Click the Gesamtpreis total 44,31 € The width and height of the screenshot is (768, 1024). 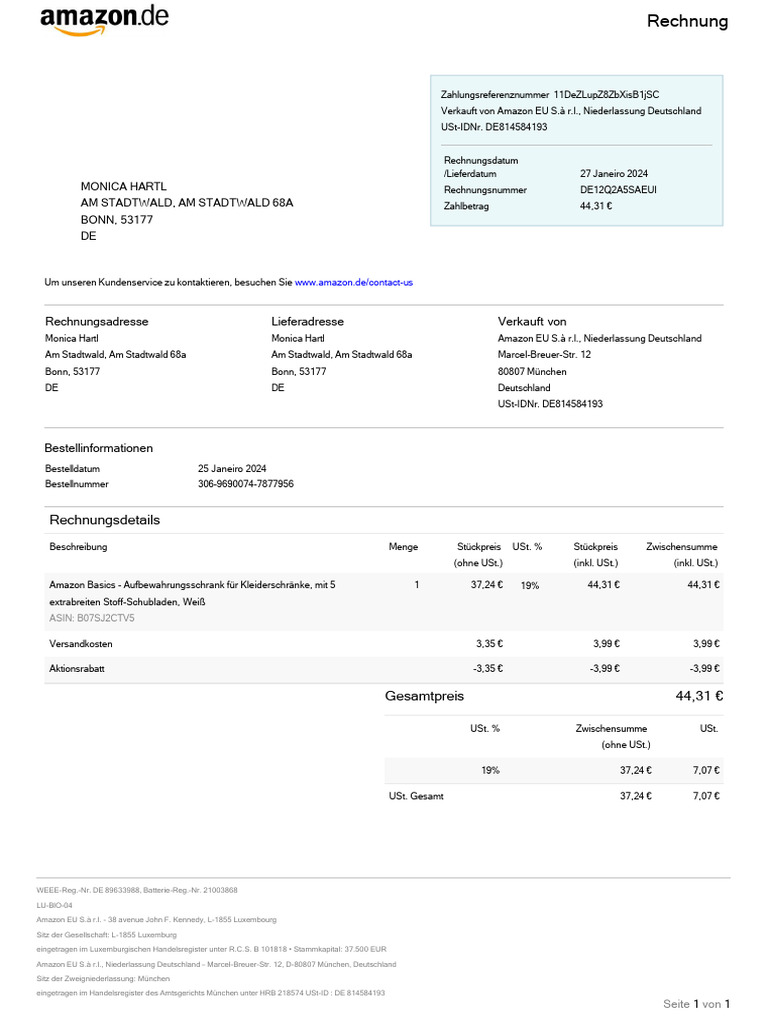pyautogui.click(x=699, y=696)
